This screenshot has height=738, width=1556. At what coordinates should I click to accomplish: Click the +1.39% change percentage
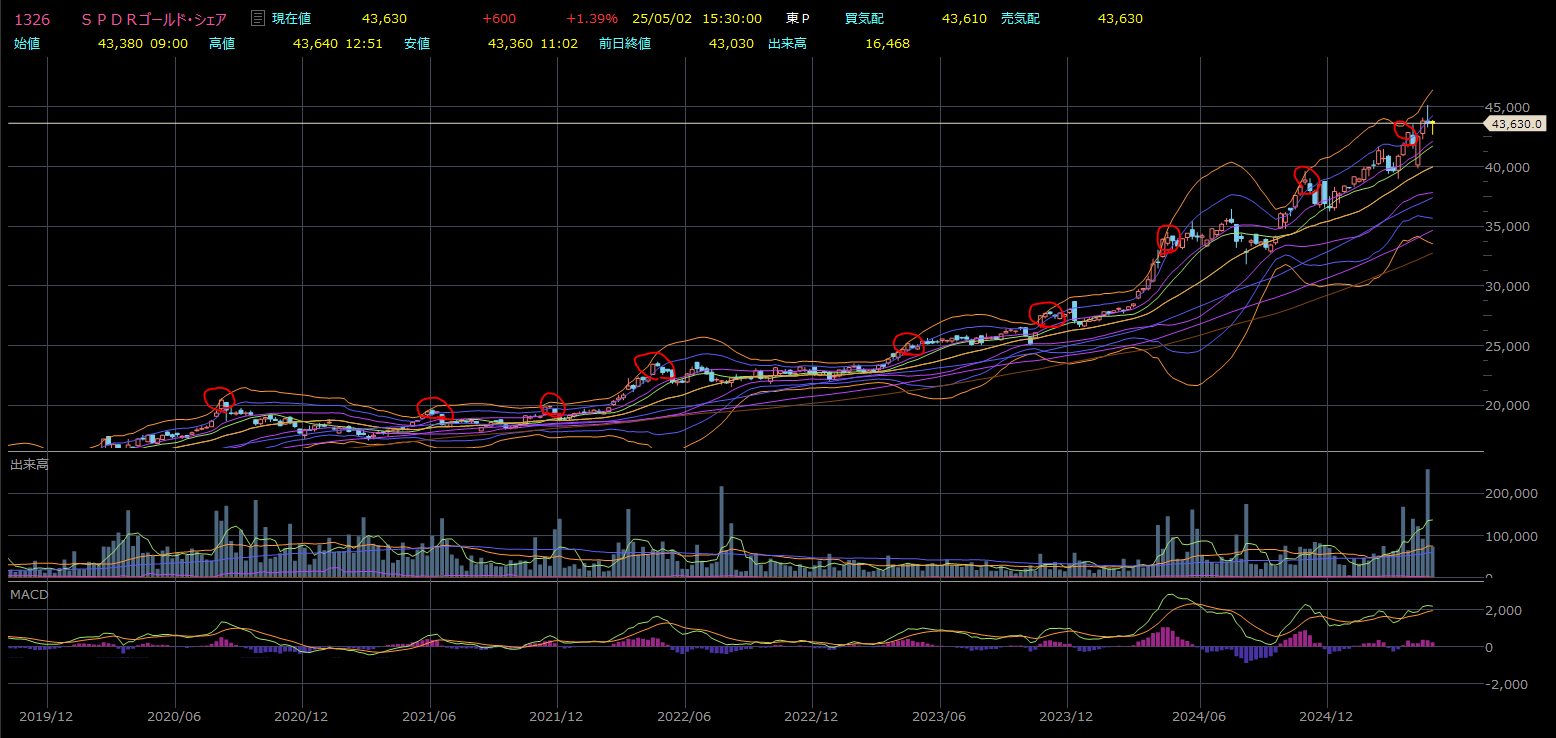[x=592, y=19]
